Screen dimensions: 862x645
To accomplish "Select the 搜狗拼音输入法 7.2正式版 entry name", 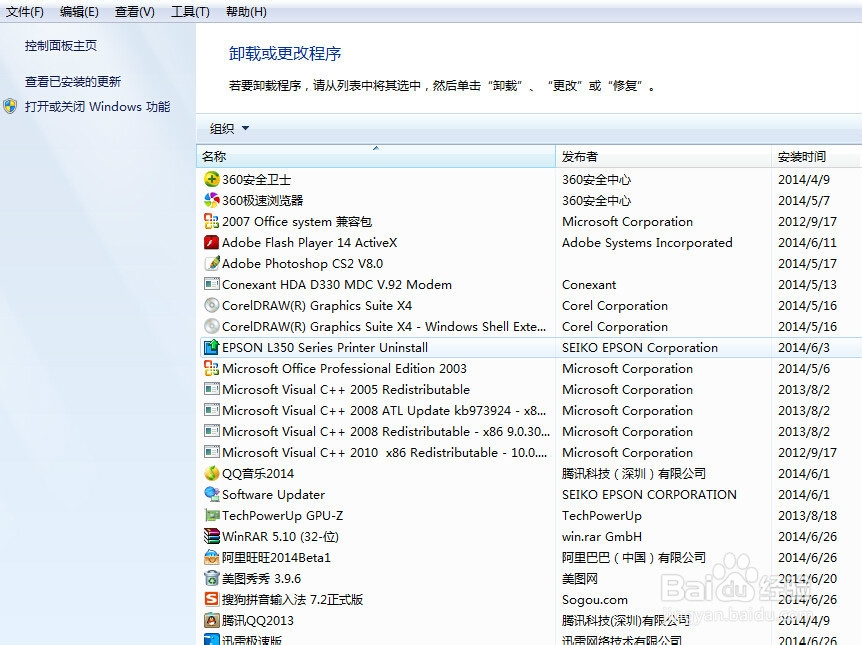I will click(292, 599).
